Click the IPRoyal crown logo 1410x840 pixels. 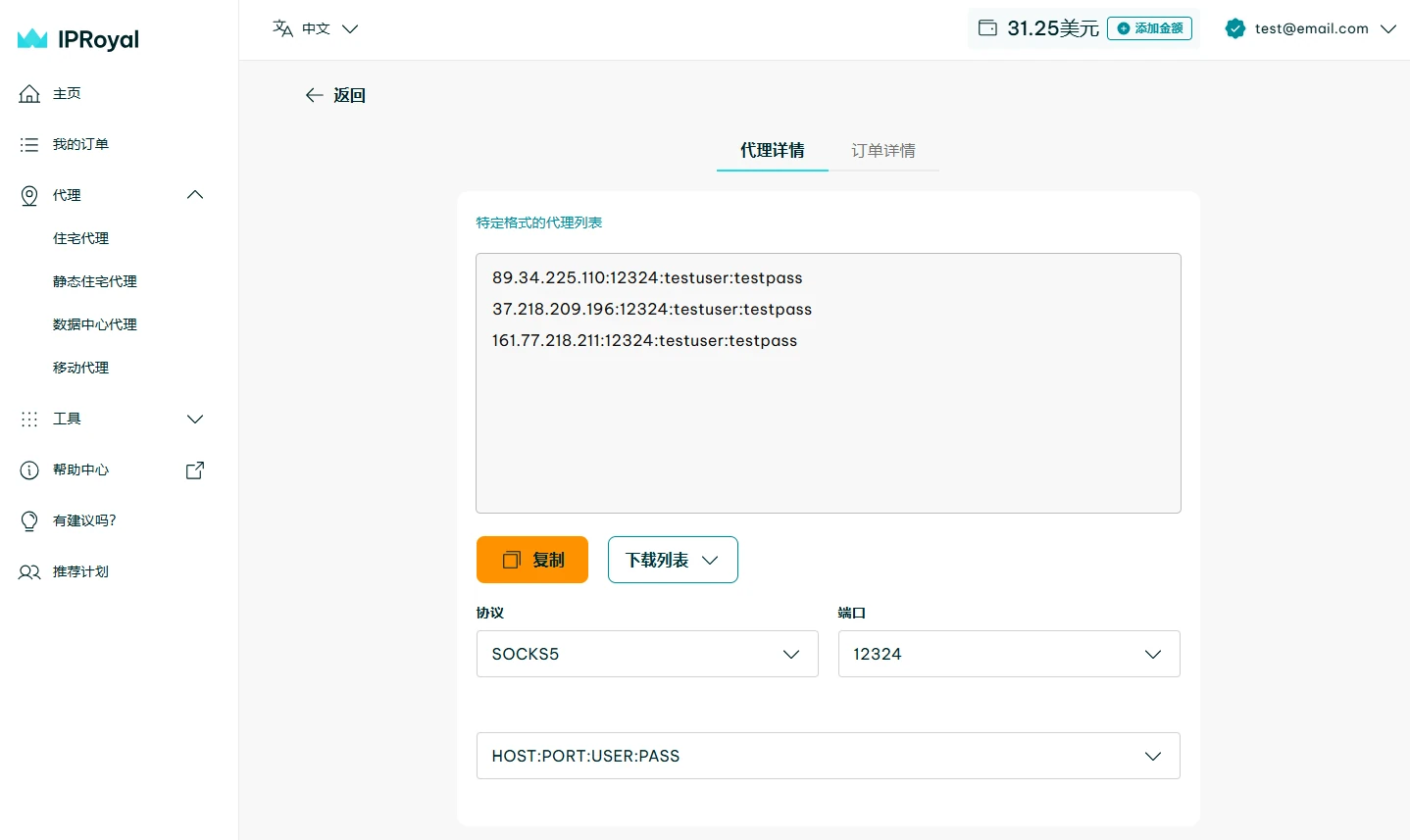click(32, 39)
